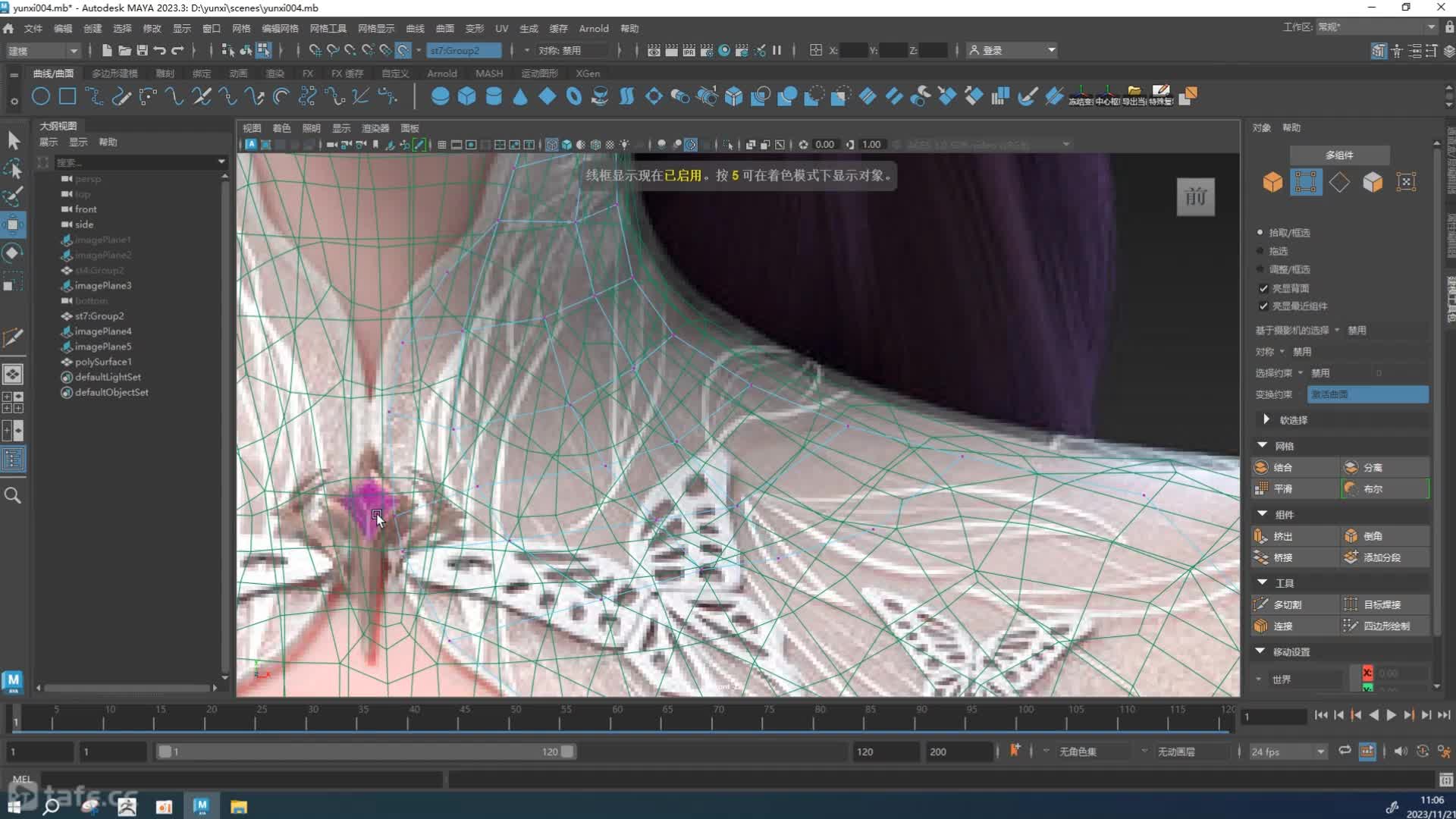This screenshot has height=819, width=1456.
Task: Select vertex component mode icon in toolkit
Action: point(1306,182)
